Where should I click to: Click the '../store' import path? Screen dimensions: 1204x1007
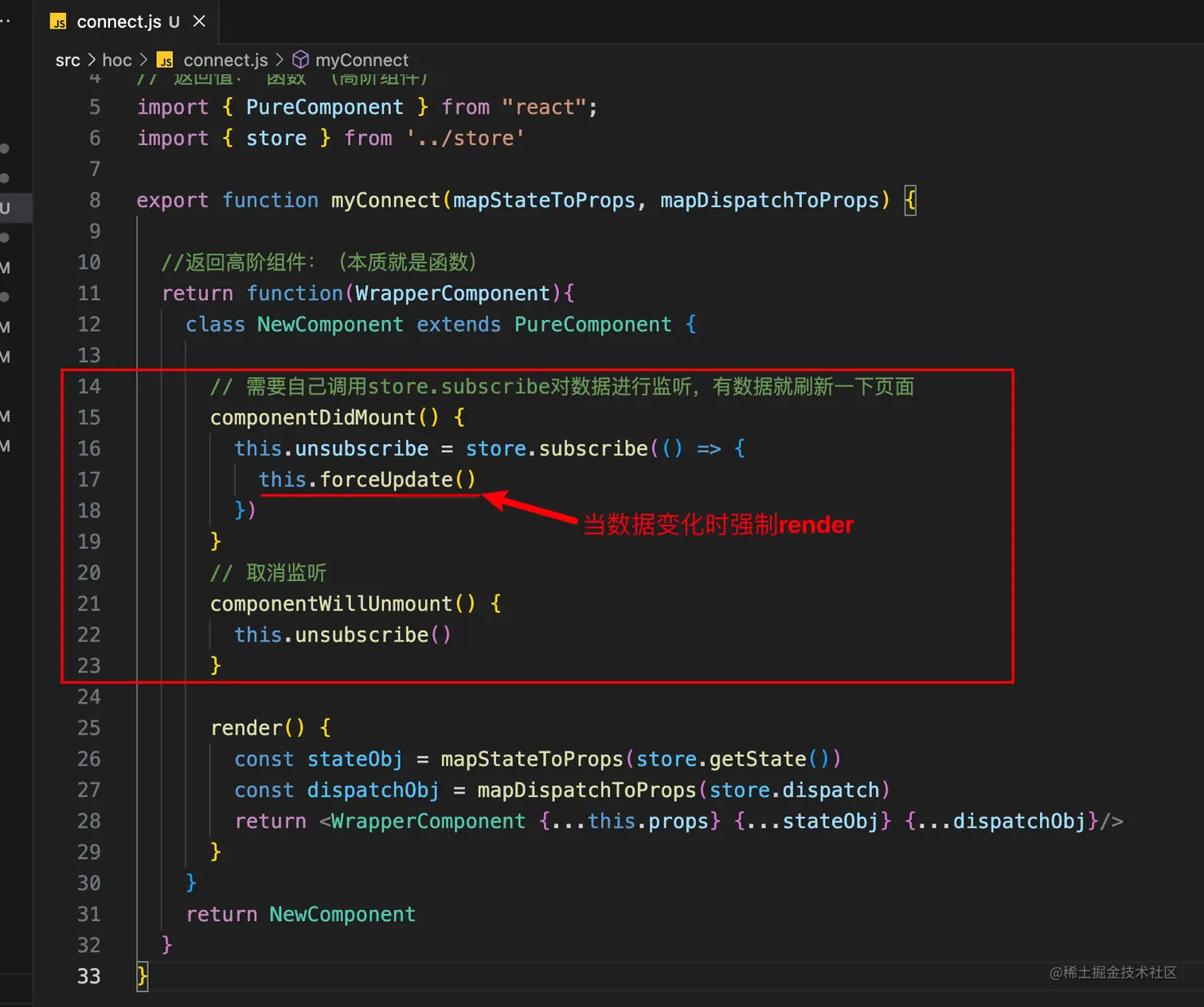[465, 138]
